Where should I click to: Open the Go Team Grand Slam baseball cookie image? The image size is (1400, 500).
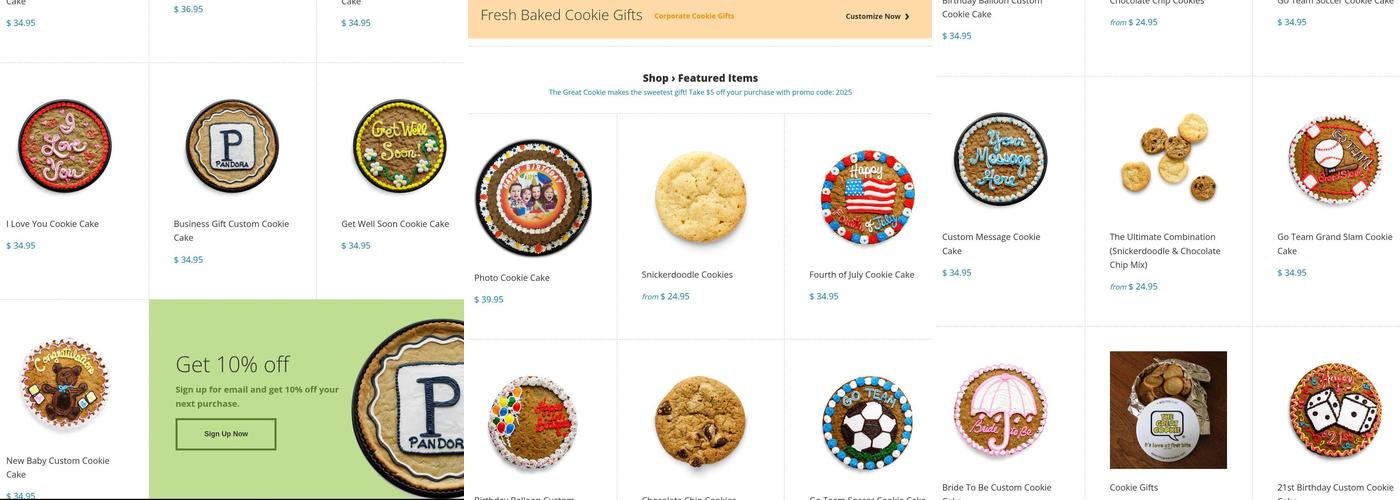coord(1335,160)
